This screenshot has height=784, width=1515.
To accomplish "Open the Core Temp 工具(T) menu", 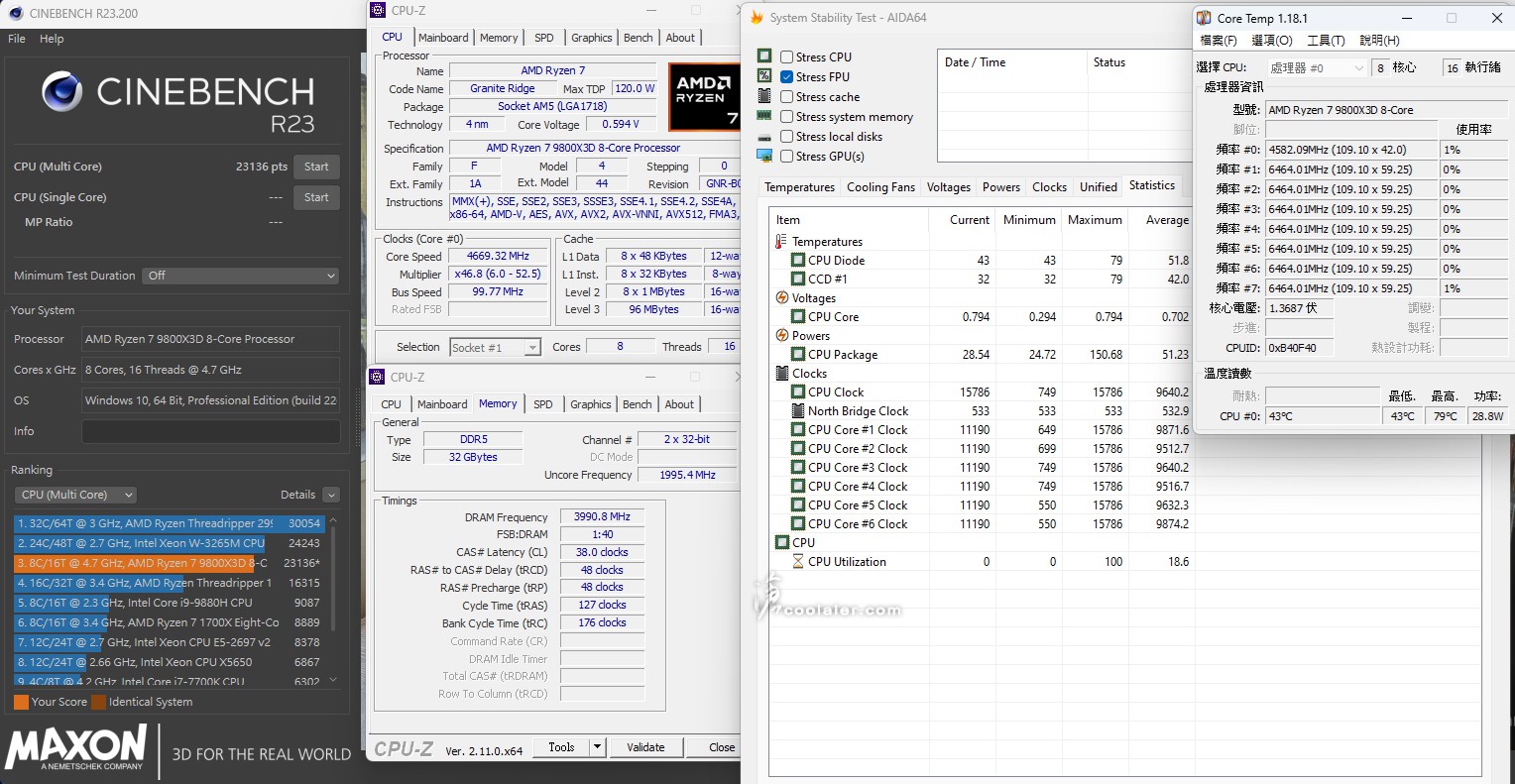I will point(1326,41).
